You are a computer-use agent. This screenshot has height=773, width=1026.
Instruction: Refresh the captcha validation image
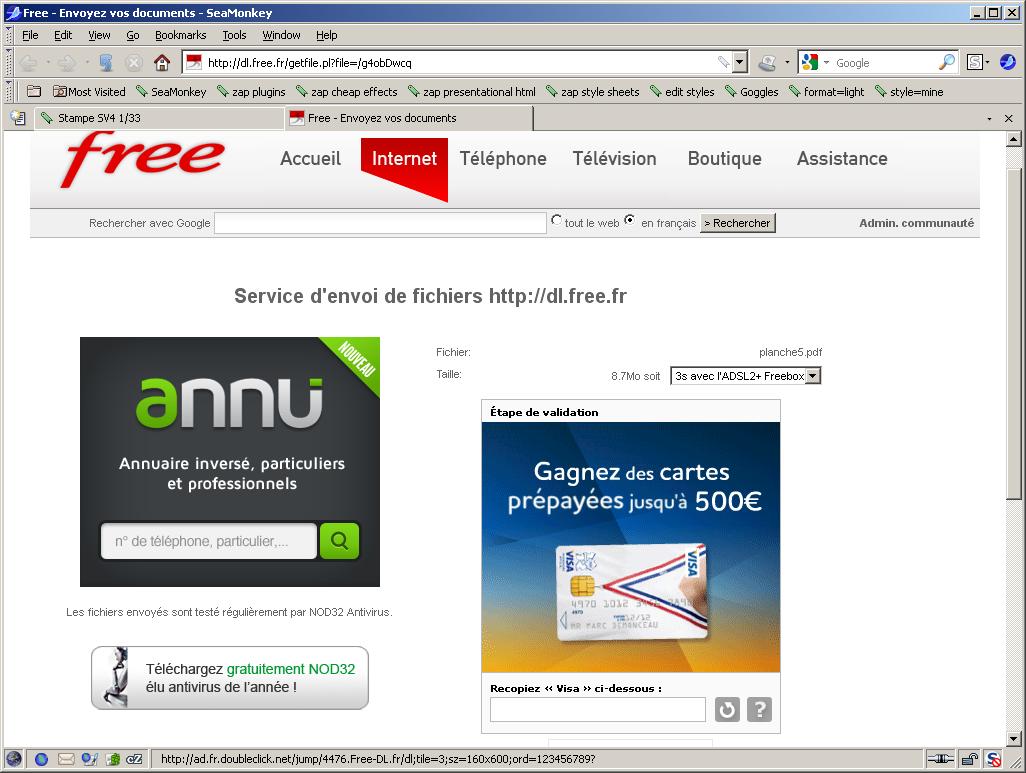pyautogui.click(x=727, y=710)
